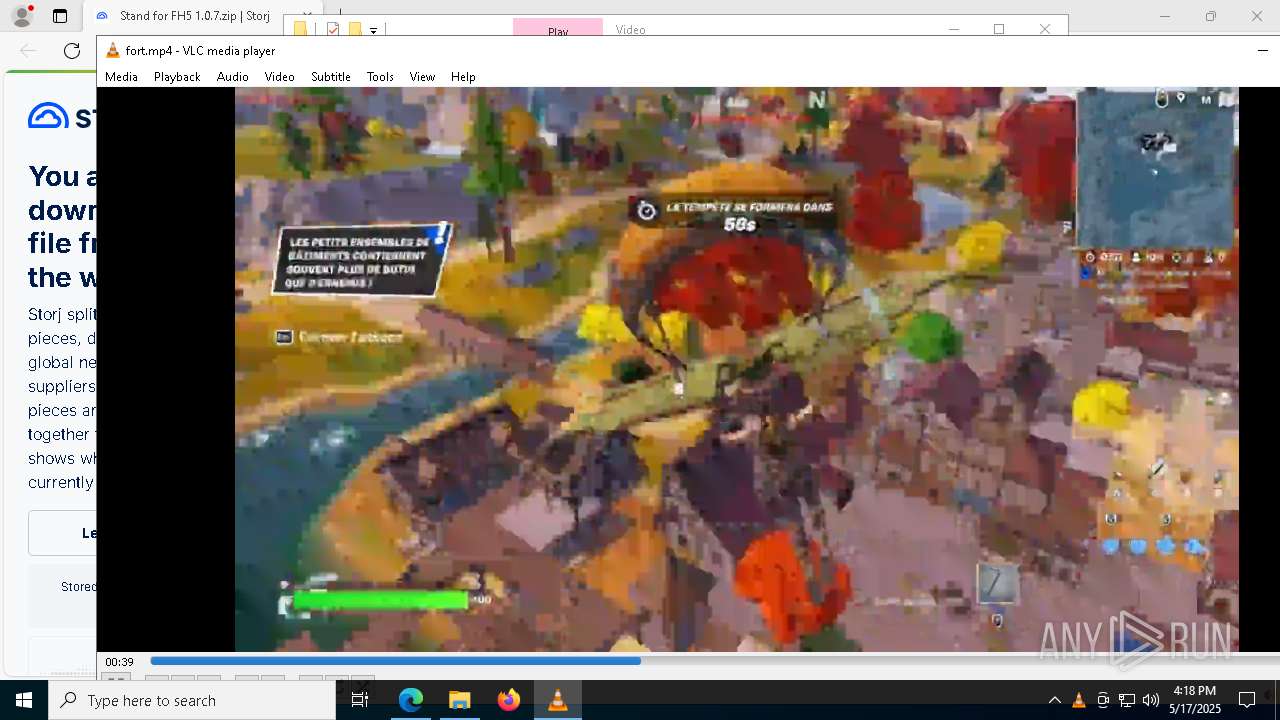The height and width of the screenshot is (720, 1280).
Task: Click the meet now tray icon
Action: pos(1102,700)
